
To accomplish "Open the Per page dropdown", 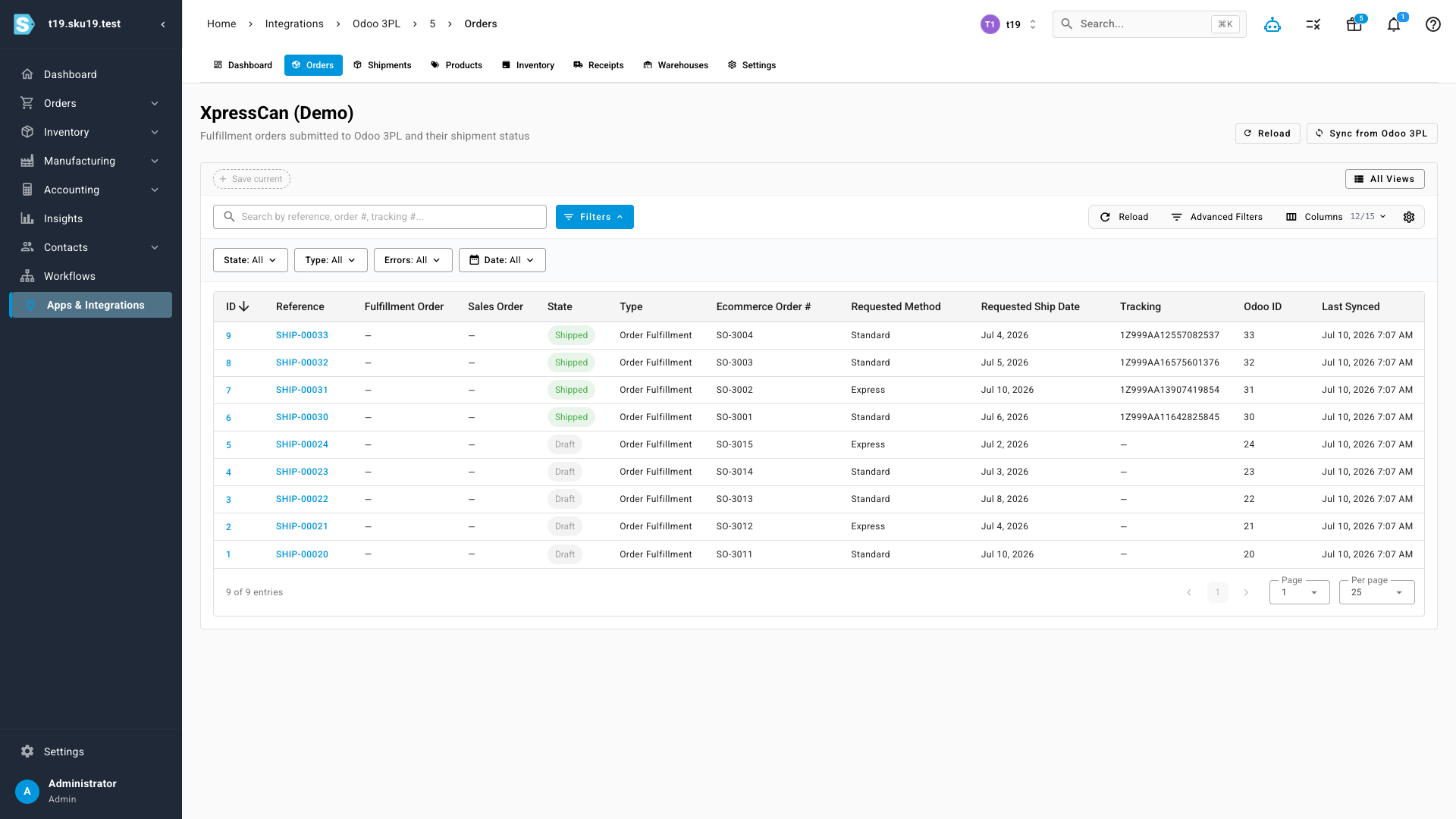I will click(1376, 592).
